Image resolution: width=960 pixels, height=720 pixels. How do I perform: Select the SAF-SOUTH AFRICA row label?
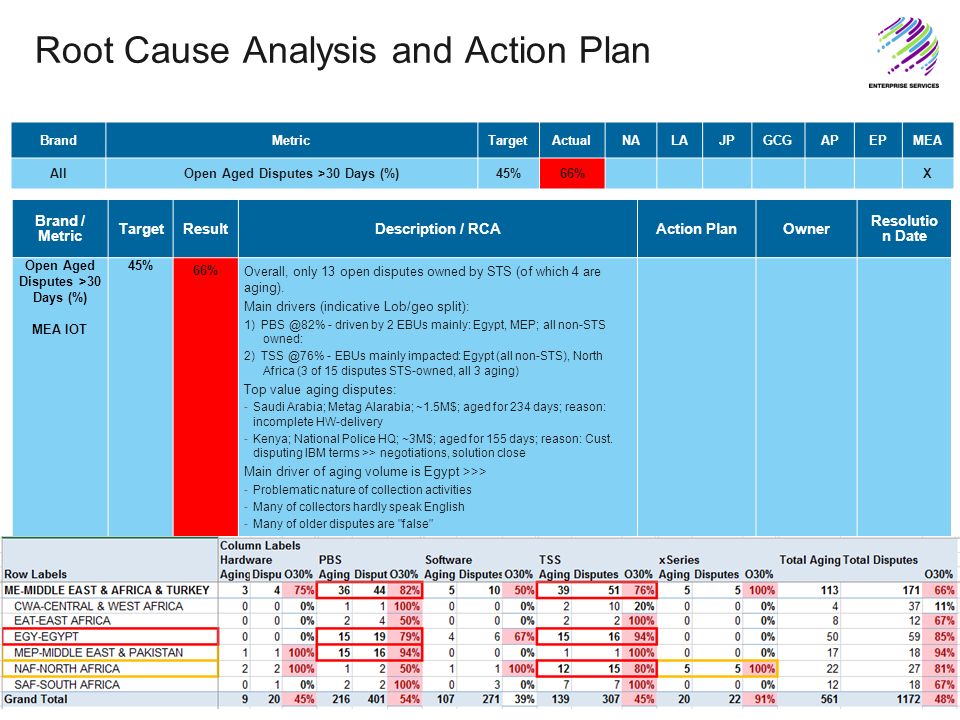click(67, 684)
